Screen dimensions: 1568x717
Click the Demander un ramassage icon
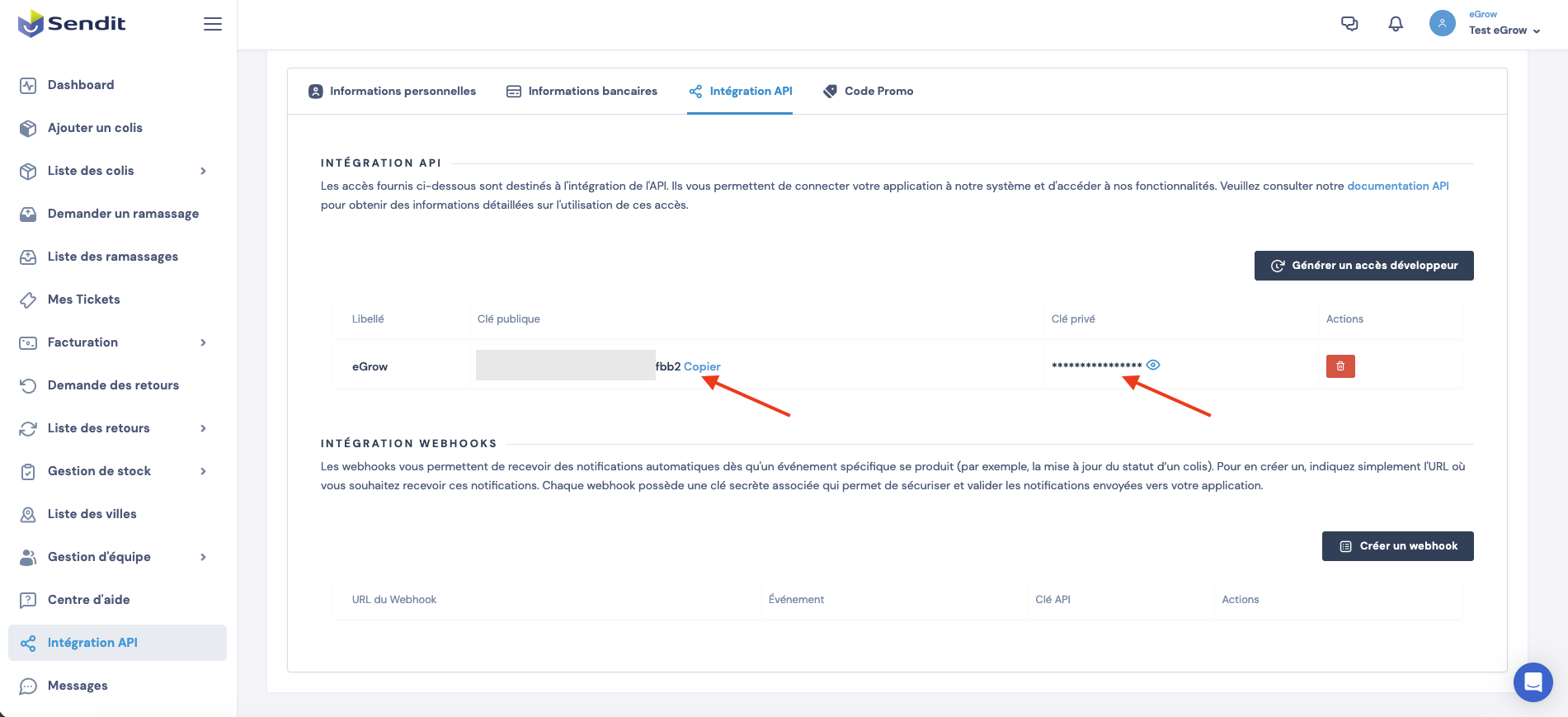(28, 214)
